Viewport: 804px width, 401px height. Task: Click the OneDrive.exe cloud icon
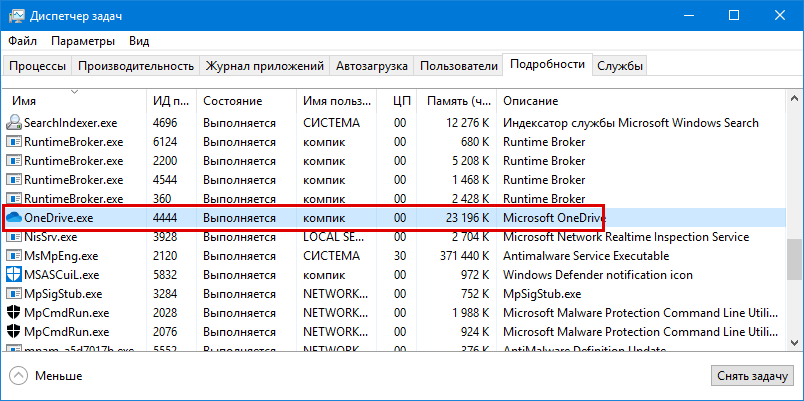tap(13, 218)
